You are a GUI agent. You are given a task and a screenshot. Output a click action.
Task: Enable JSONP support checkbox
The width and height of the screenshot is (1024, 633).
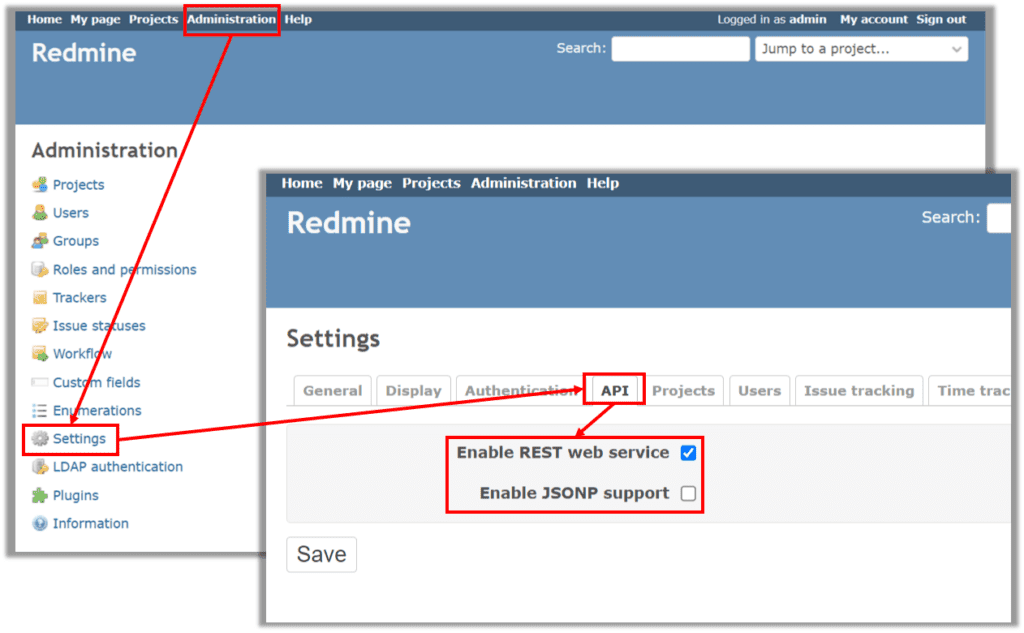[x=687, y=493]
